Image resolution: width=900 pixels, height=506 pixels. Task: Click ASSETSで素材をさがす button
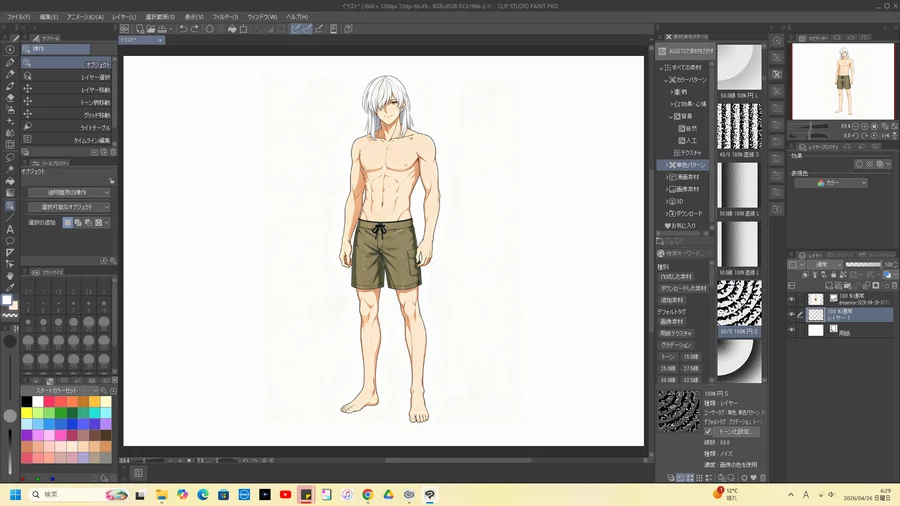686,51
